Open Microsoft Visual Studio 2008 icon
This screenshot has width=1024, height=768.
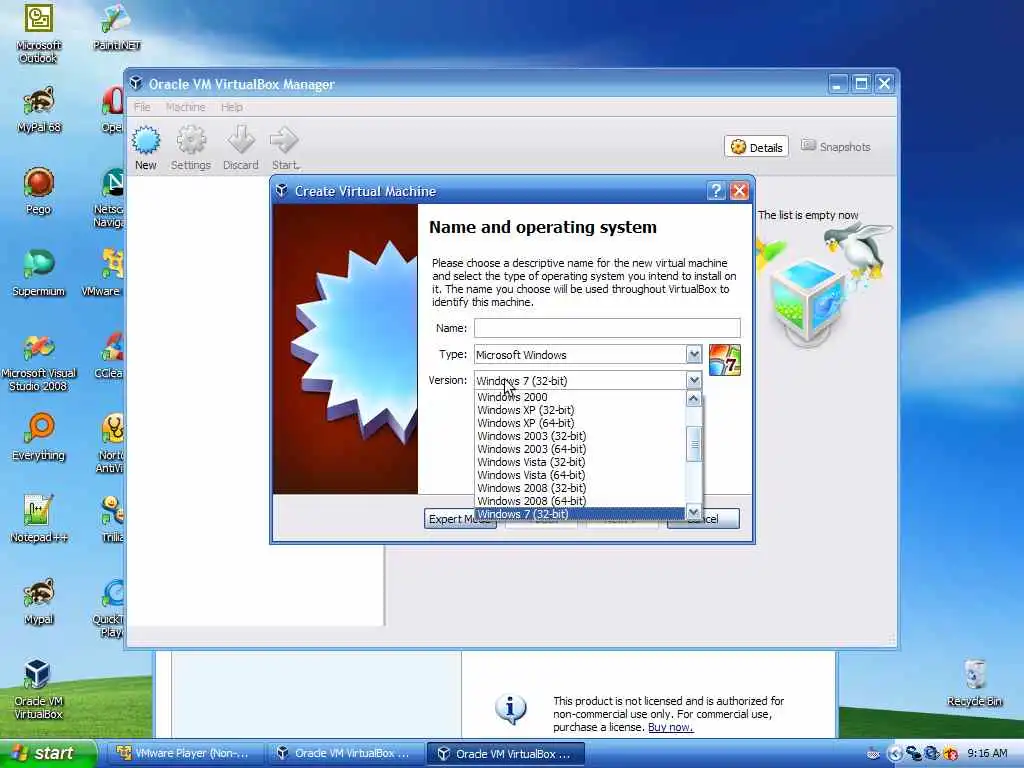pos(39,362)
